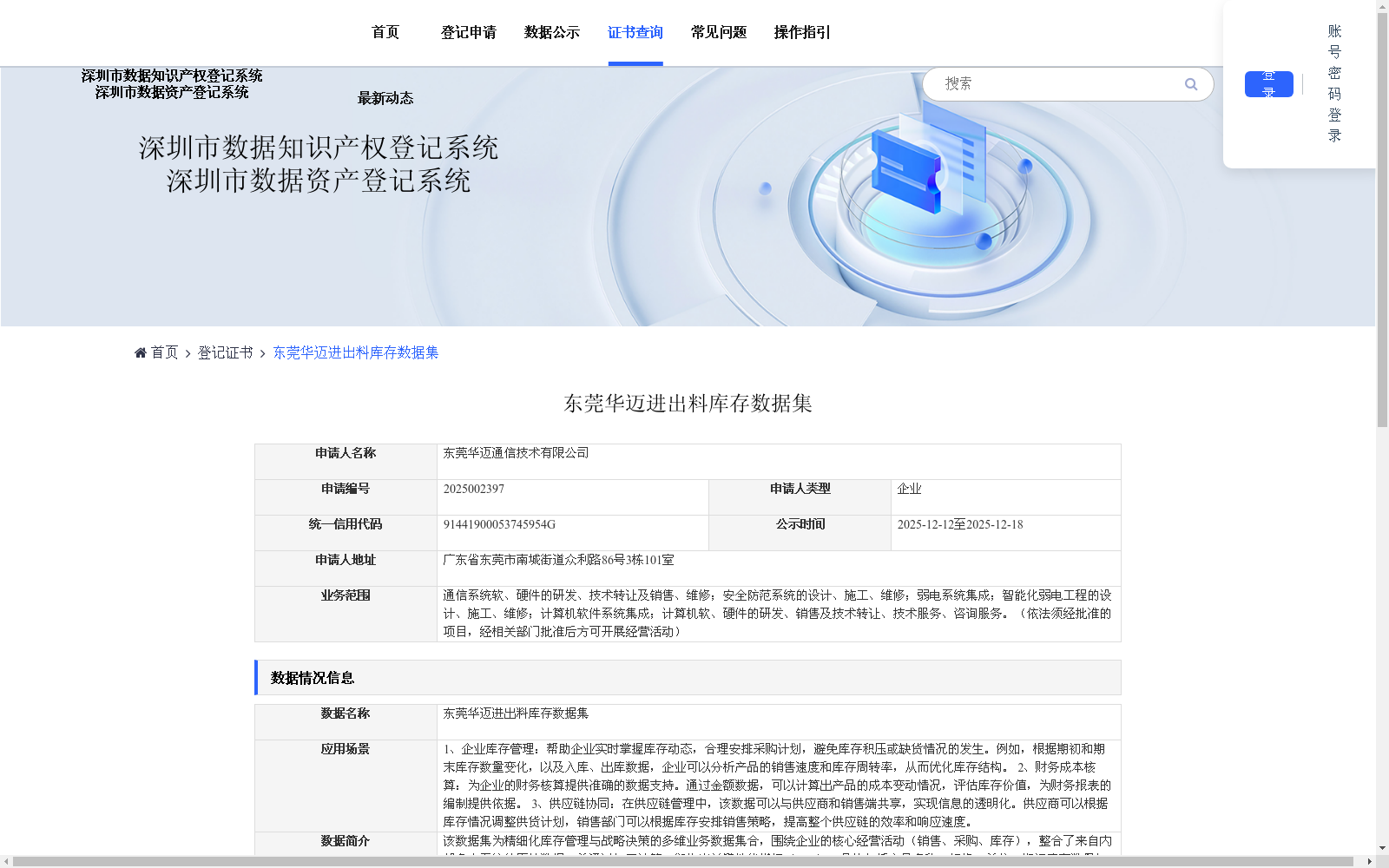Click the 公示时间 label cell
Screen dimensions: 1389x868
click(800, 533)
